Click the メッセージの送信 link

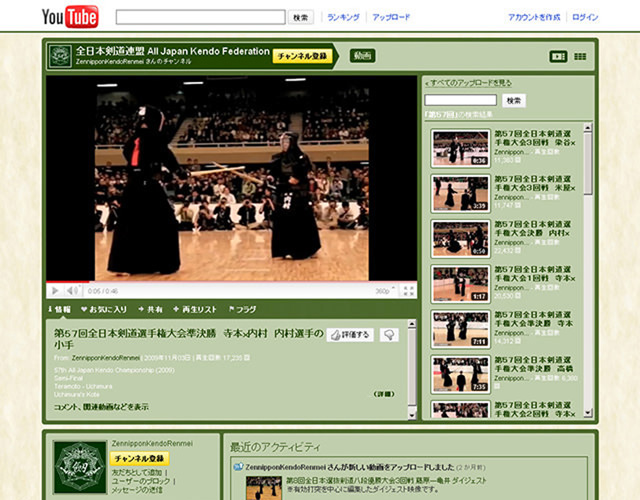(x=137, y=490)
